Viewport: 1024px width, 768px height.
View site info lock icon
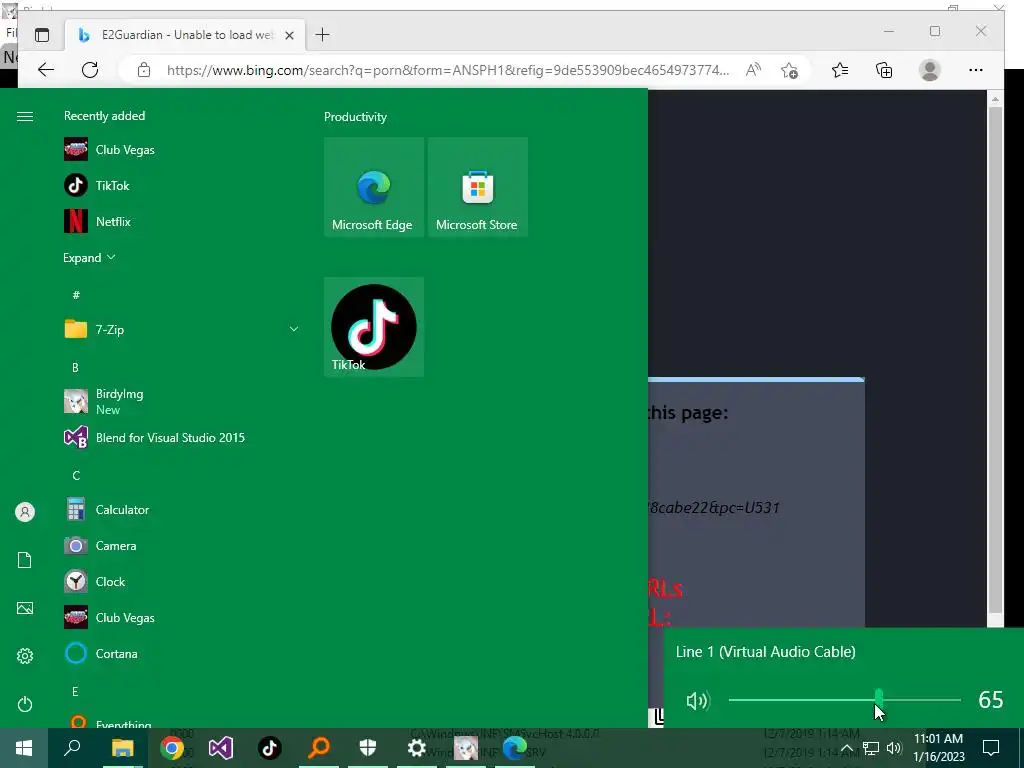[144, 70]
